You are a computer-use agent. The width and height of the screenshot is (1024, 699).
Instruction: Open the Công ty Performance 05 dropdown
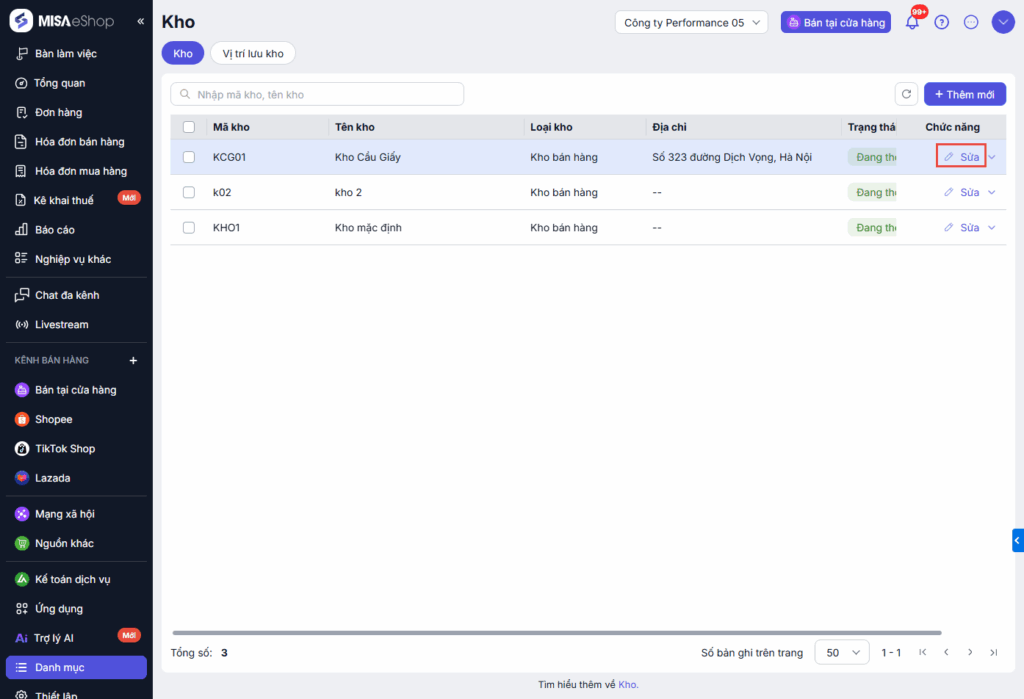tap(691, 22)
